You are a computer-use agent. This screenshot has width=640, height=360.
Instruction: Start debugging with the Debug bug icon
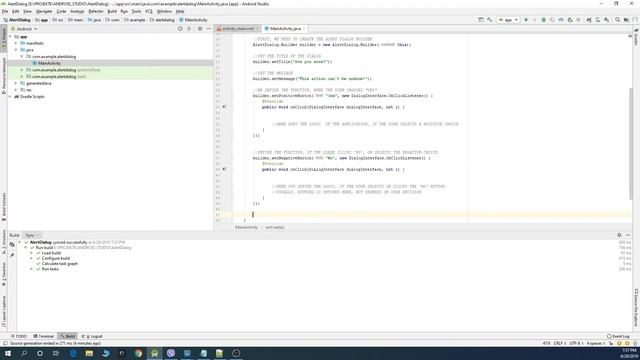coord(543,20)
